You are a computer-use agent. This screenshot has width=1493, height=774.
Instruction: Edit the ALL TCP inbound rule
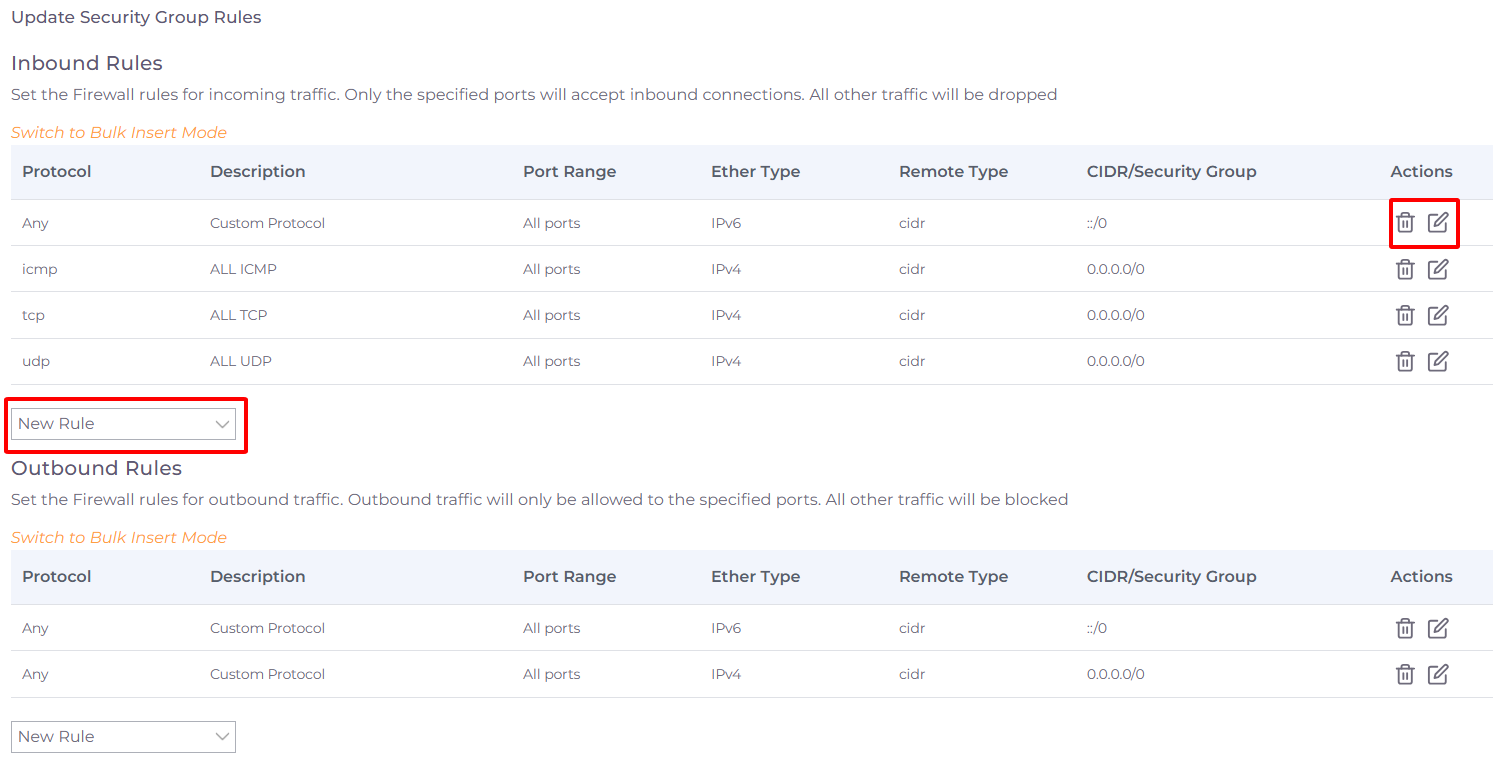(x=1438, y=315)
